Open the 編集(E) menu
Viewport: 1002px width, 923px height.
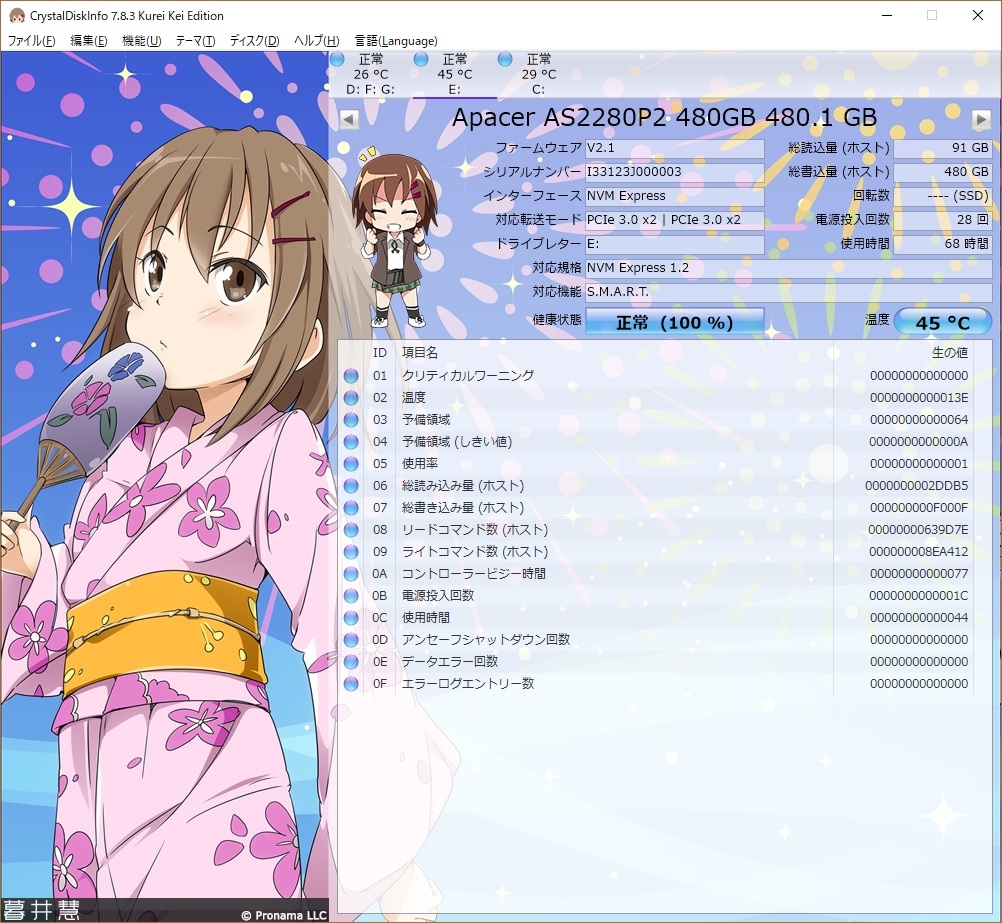click(88, 41)
